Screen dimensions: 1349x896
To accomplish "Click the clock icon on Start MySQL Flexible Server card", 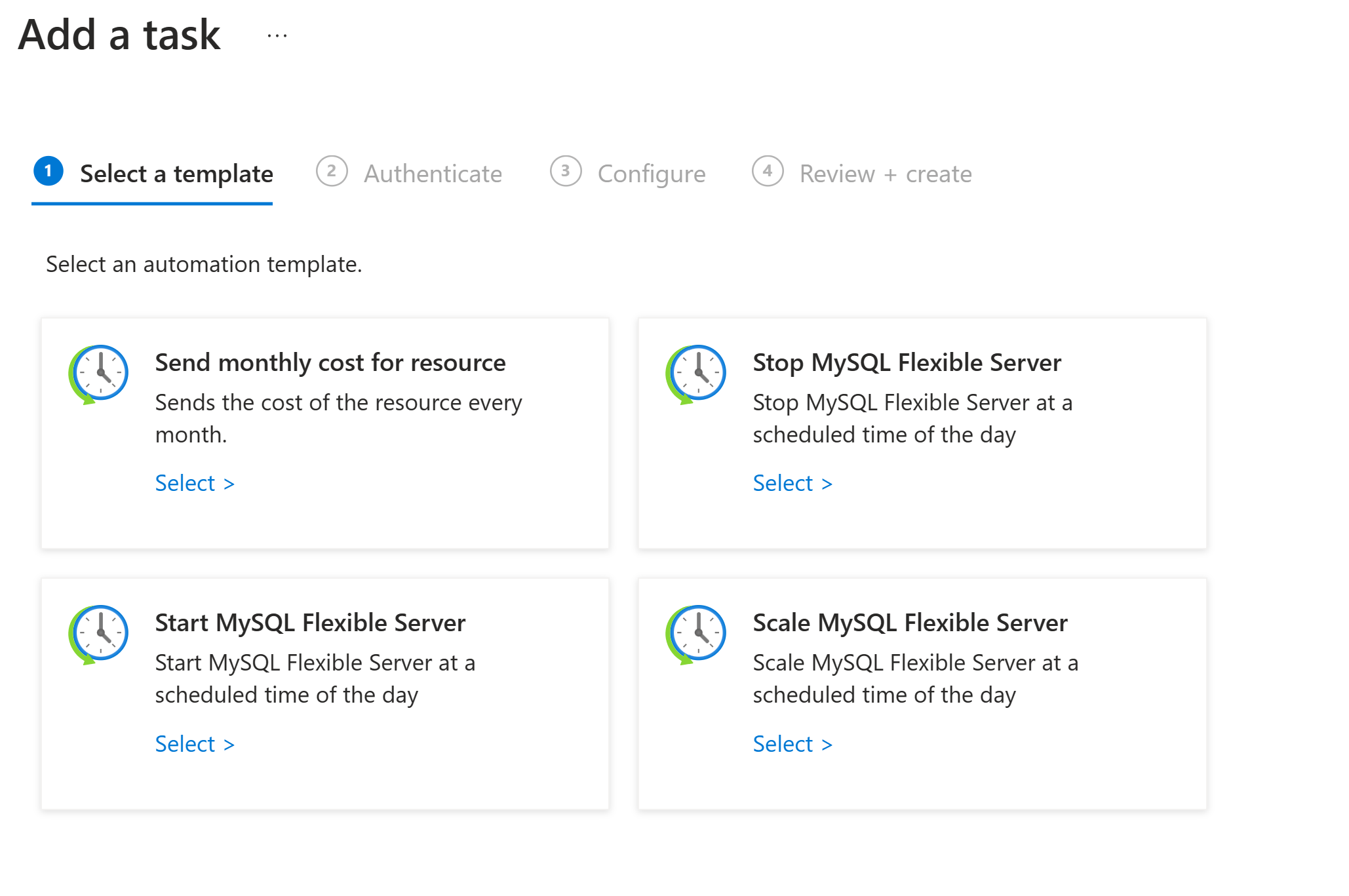I will 100,633.
